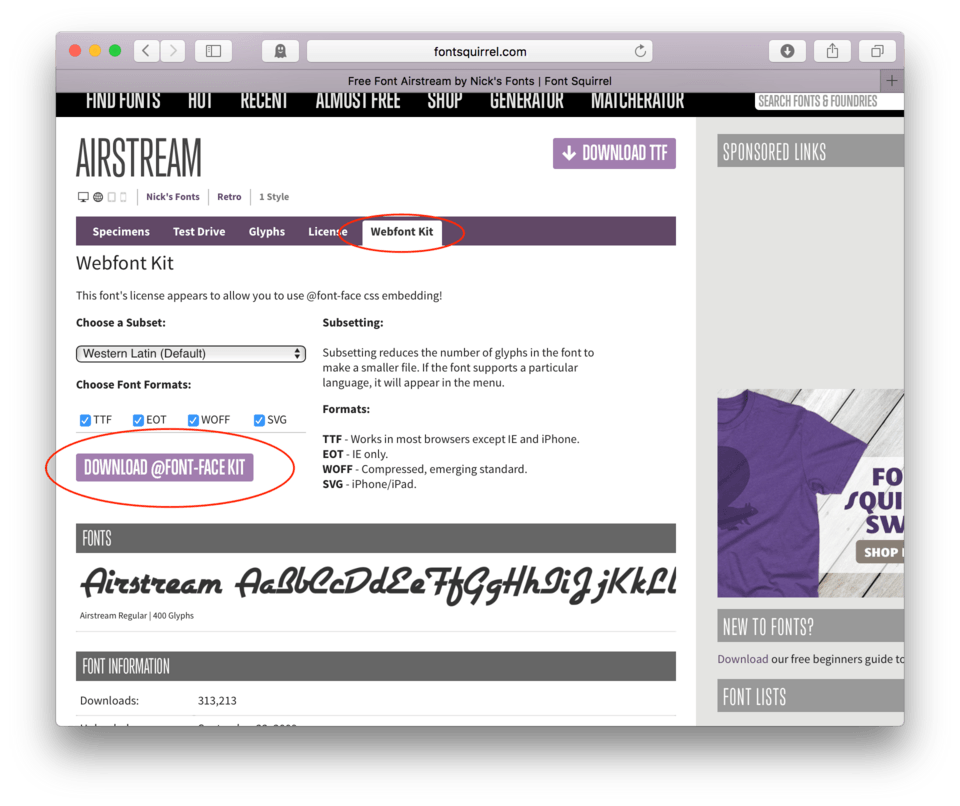Click the '1 Style' text
Image resolution: width=960 pixels, height=806 pixels.
pyautogui.click(x=274, y=197)
